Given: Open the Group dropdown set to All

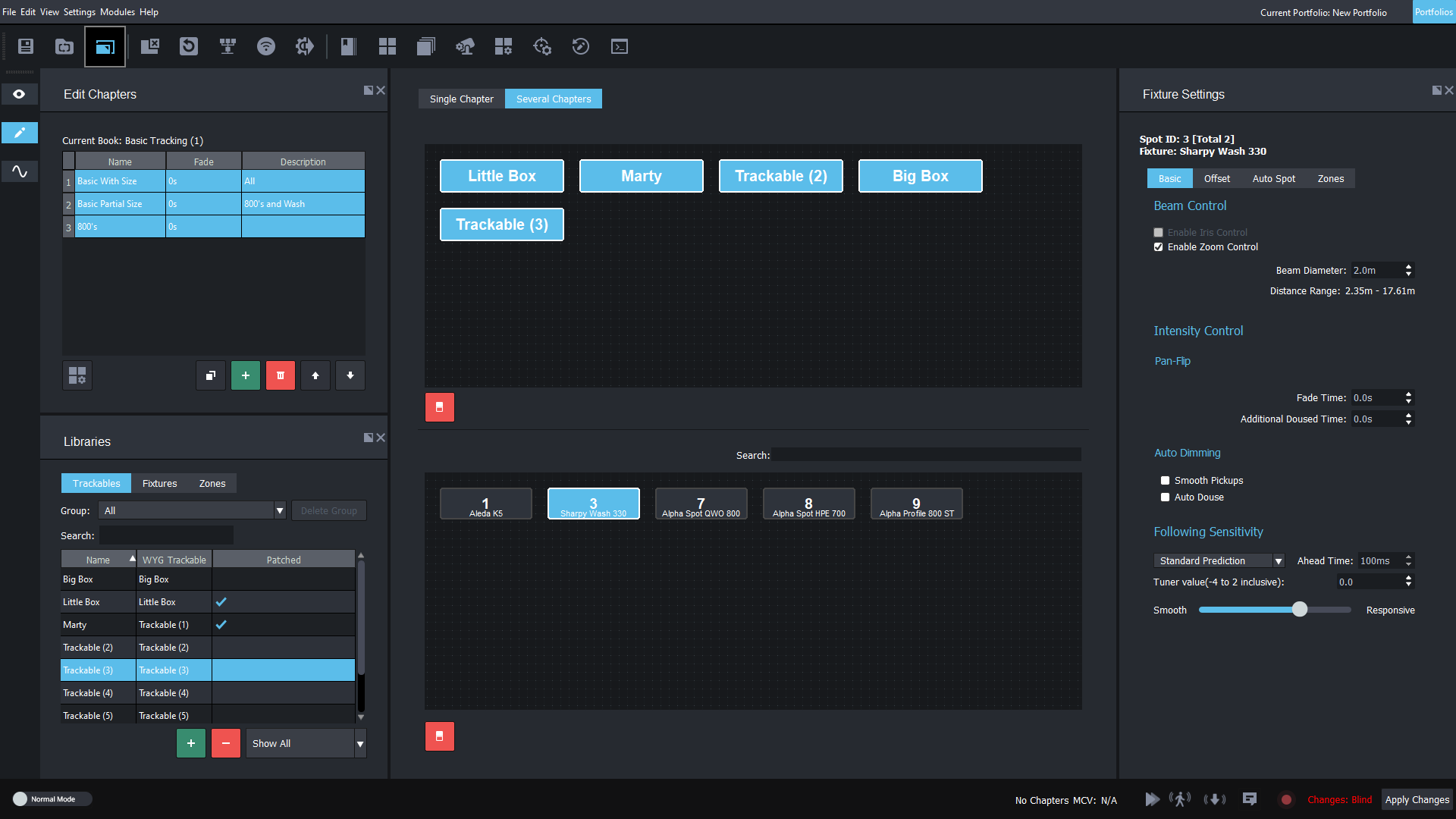Looking at the screenshot, I should point(193,510).
